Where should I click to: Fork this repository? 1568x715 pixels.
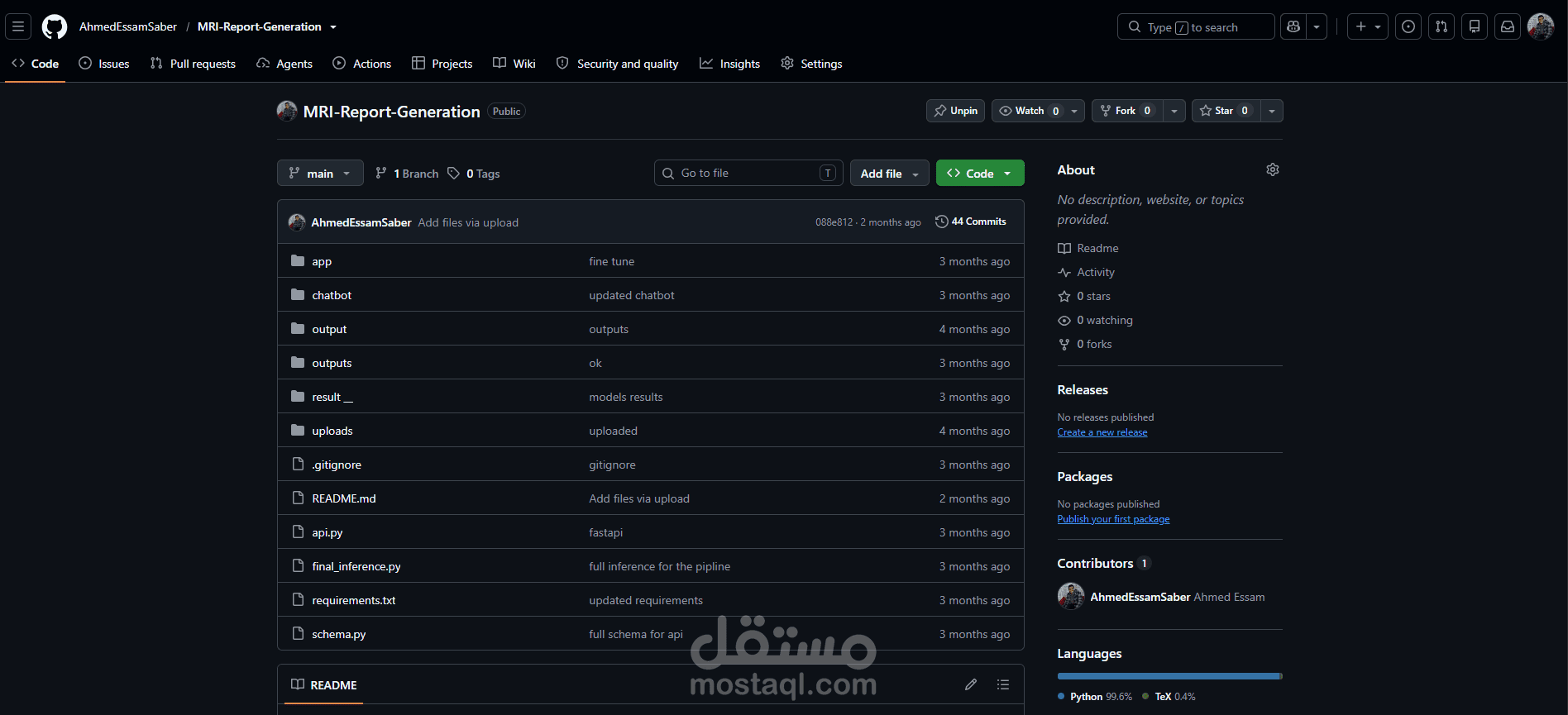[x=1126, y=111]
